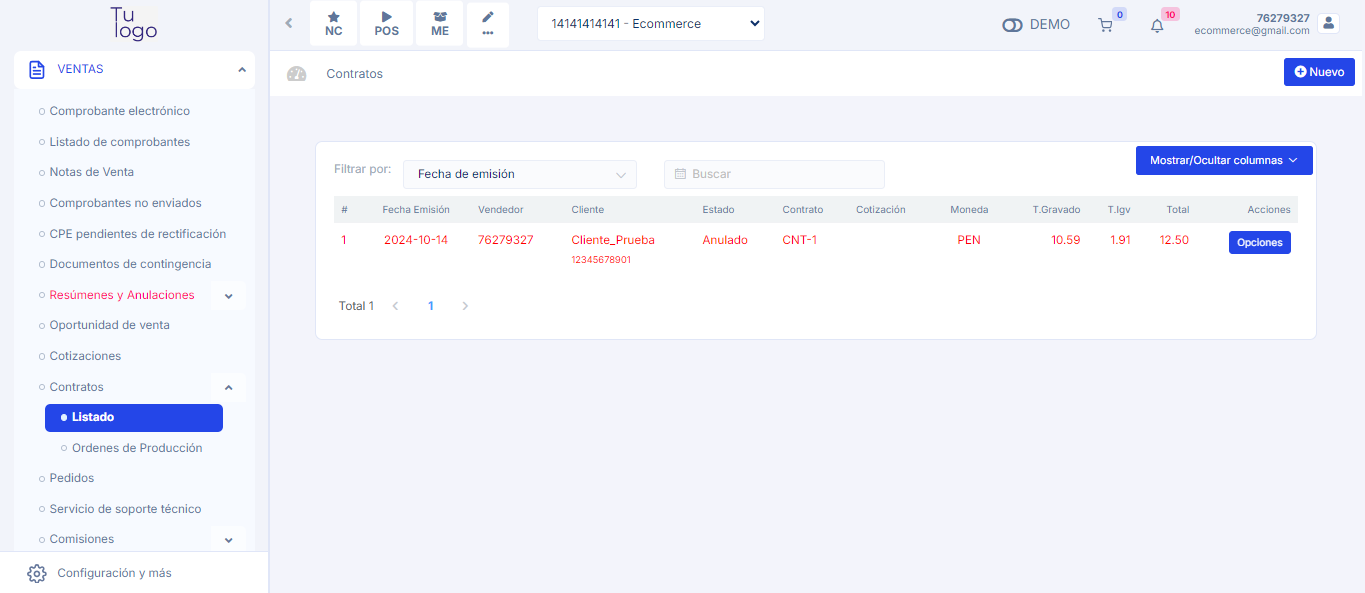Open the Fecha de emisión filter dropdown
The image size is (1365, 593).
(x=519, y=174)
